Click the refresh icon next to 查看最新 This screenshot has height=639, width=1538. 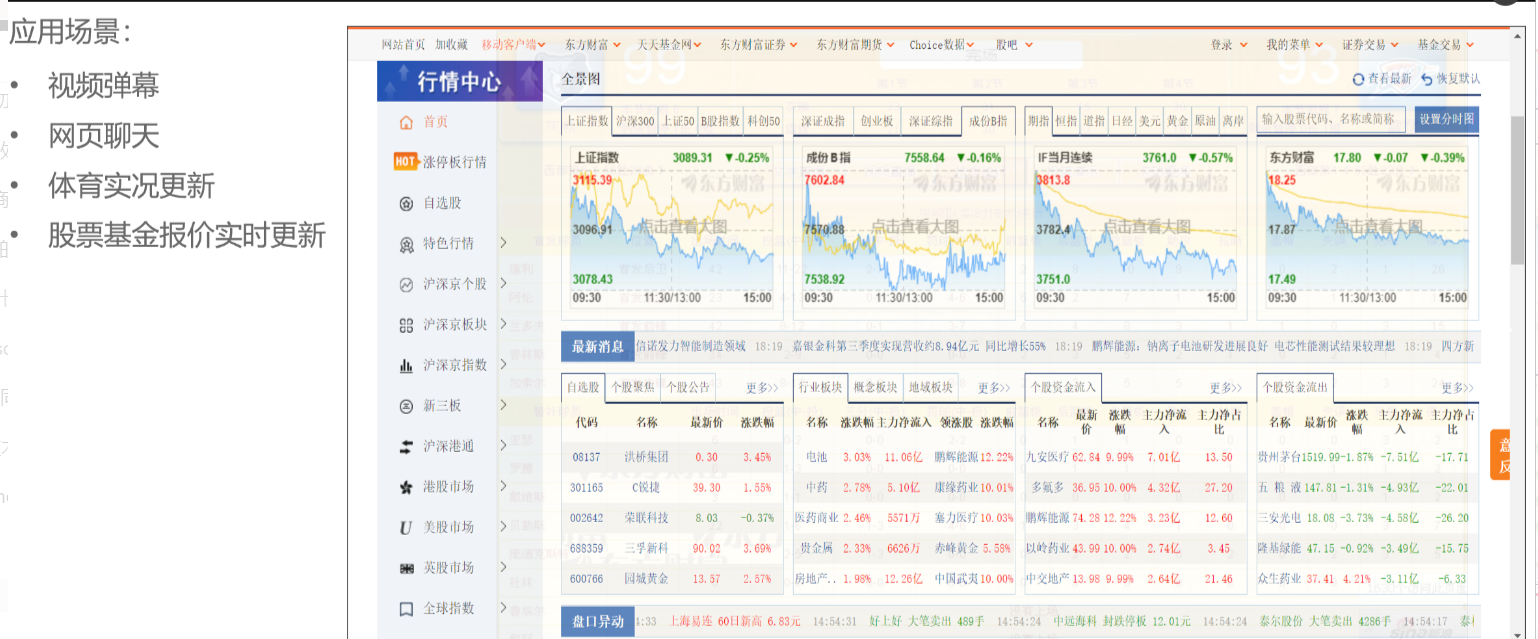[1358, 79]
